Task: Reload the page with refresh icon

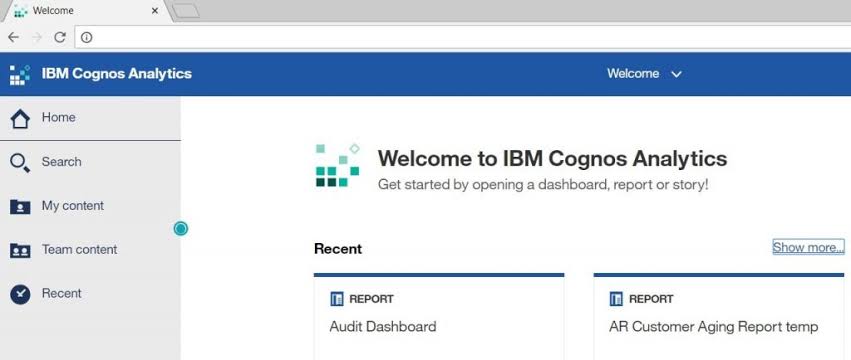Action: pos(60,37)
